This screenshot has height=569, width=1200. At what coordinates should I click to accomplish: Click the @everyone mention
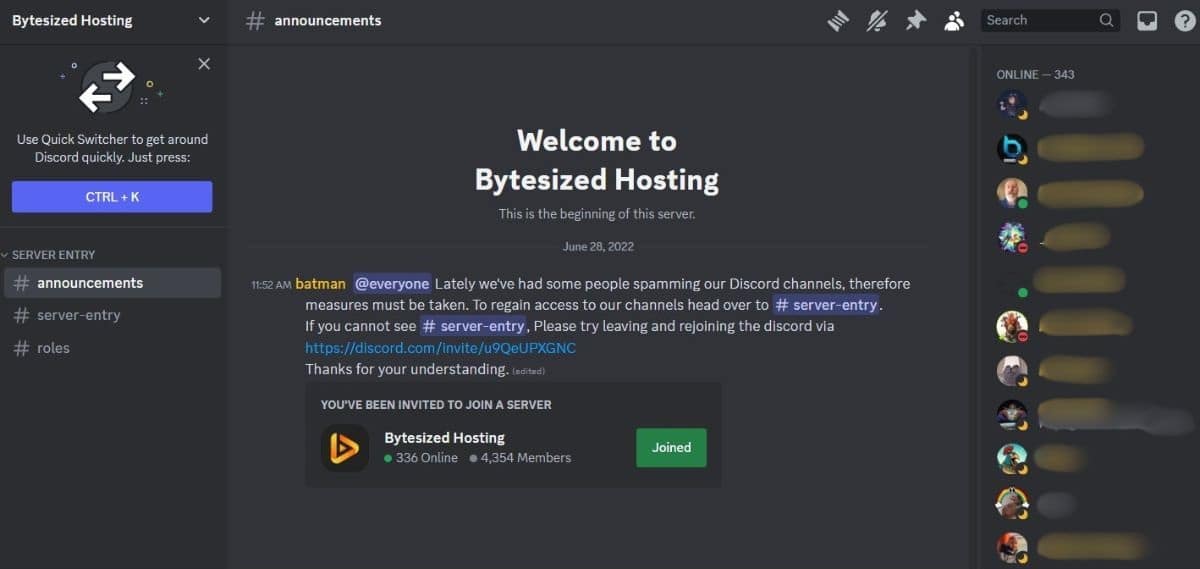click(392, 284)
